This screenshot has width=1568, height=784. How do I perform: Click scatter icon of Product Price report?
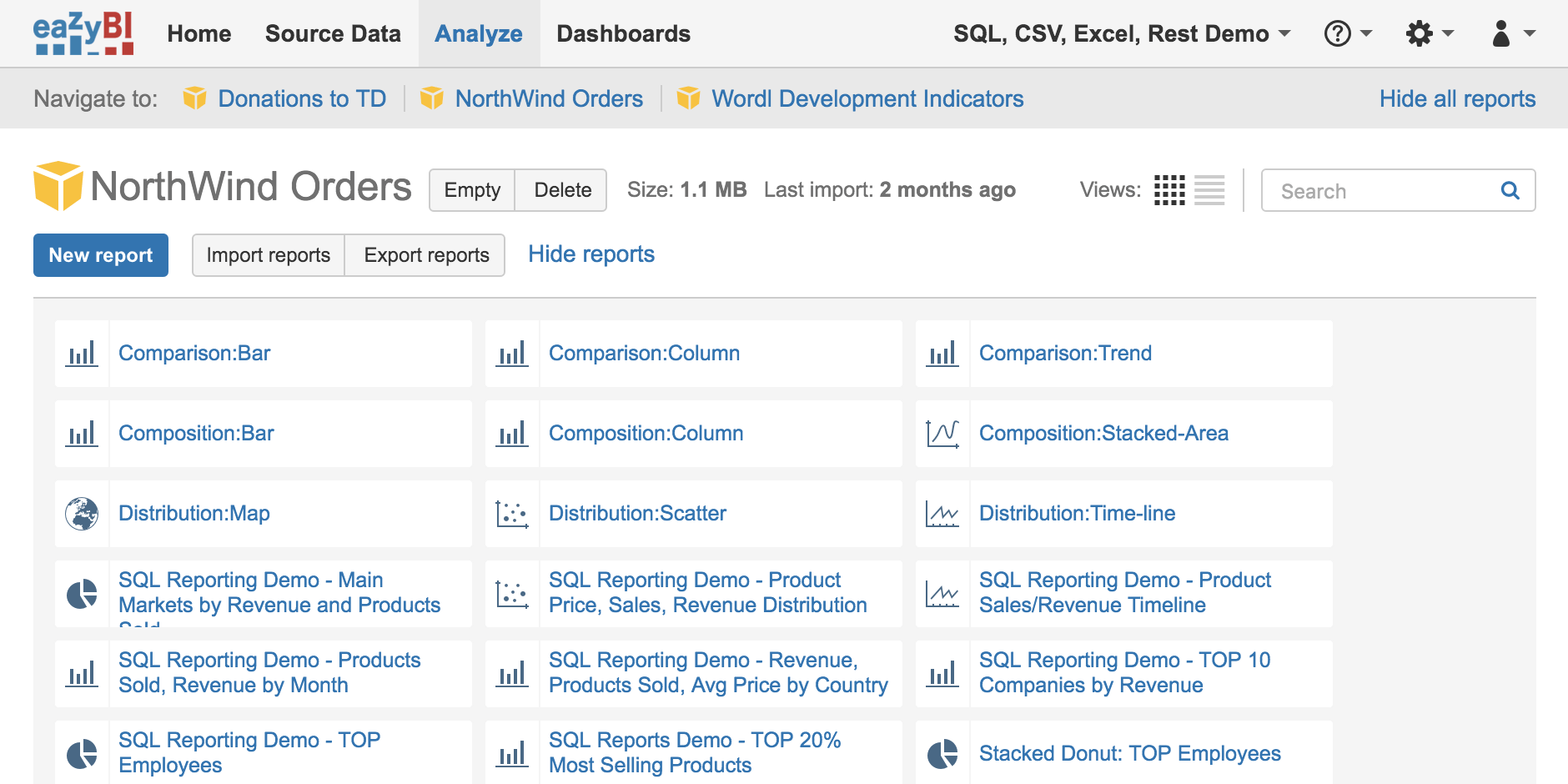pos(512,594)
